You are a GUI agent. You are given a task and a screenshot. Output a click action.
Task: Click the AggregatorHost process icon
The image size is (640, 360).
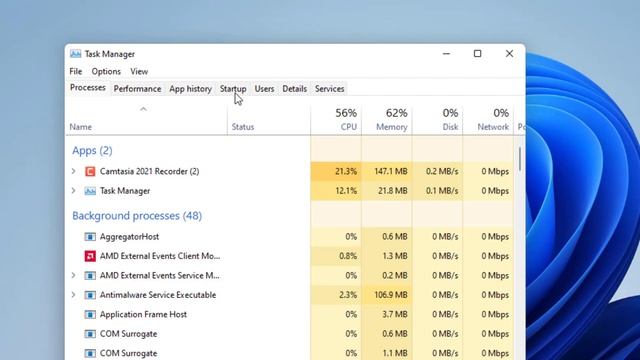point(90,237)
